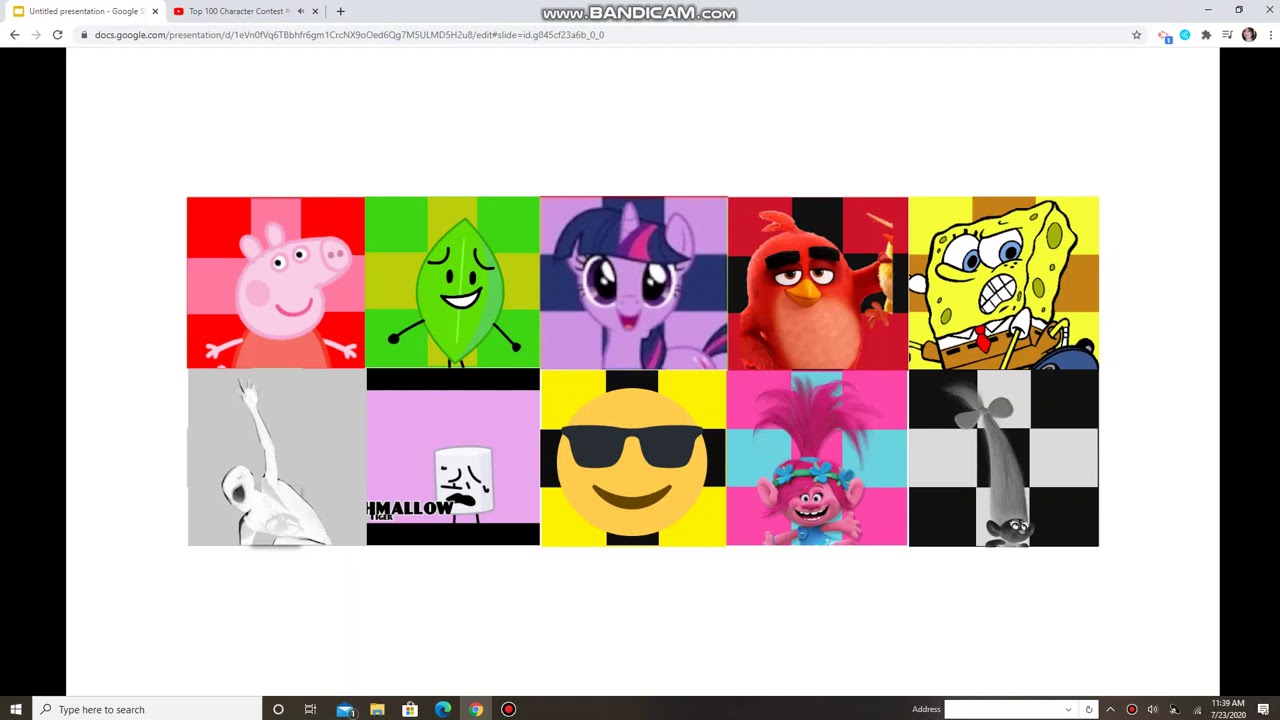Close the Untitled presentation tab
The height and width of the screenshot is (720, 1280).
pyautogui.click(x=155, y=11)
